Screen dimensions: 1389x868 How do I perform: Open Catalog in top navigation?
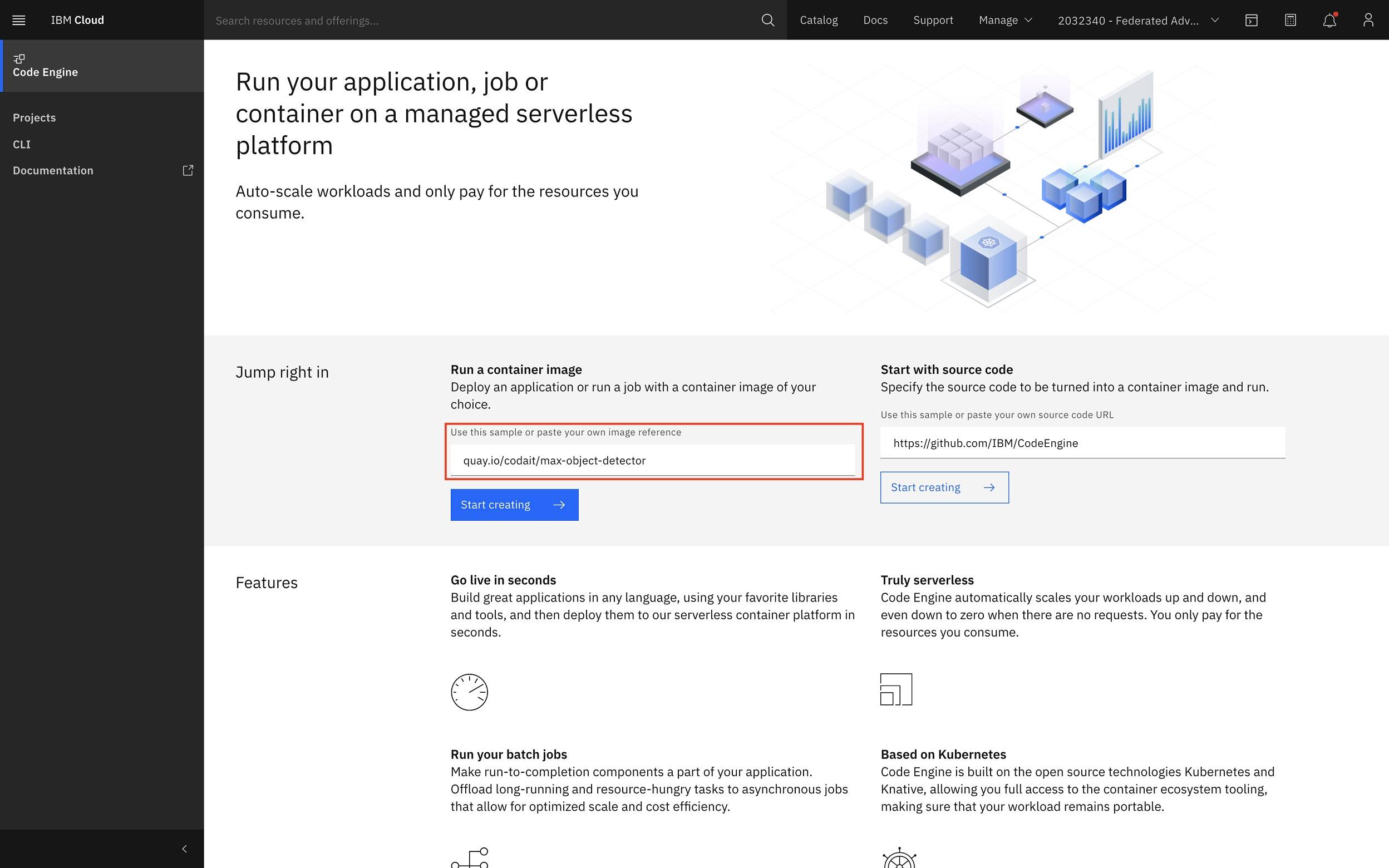819,20
